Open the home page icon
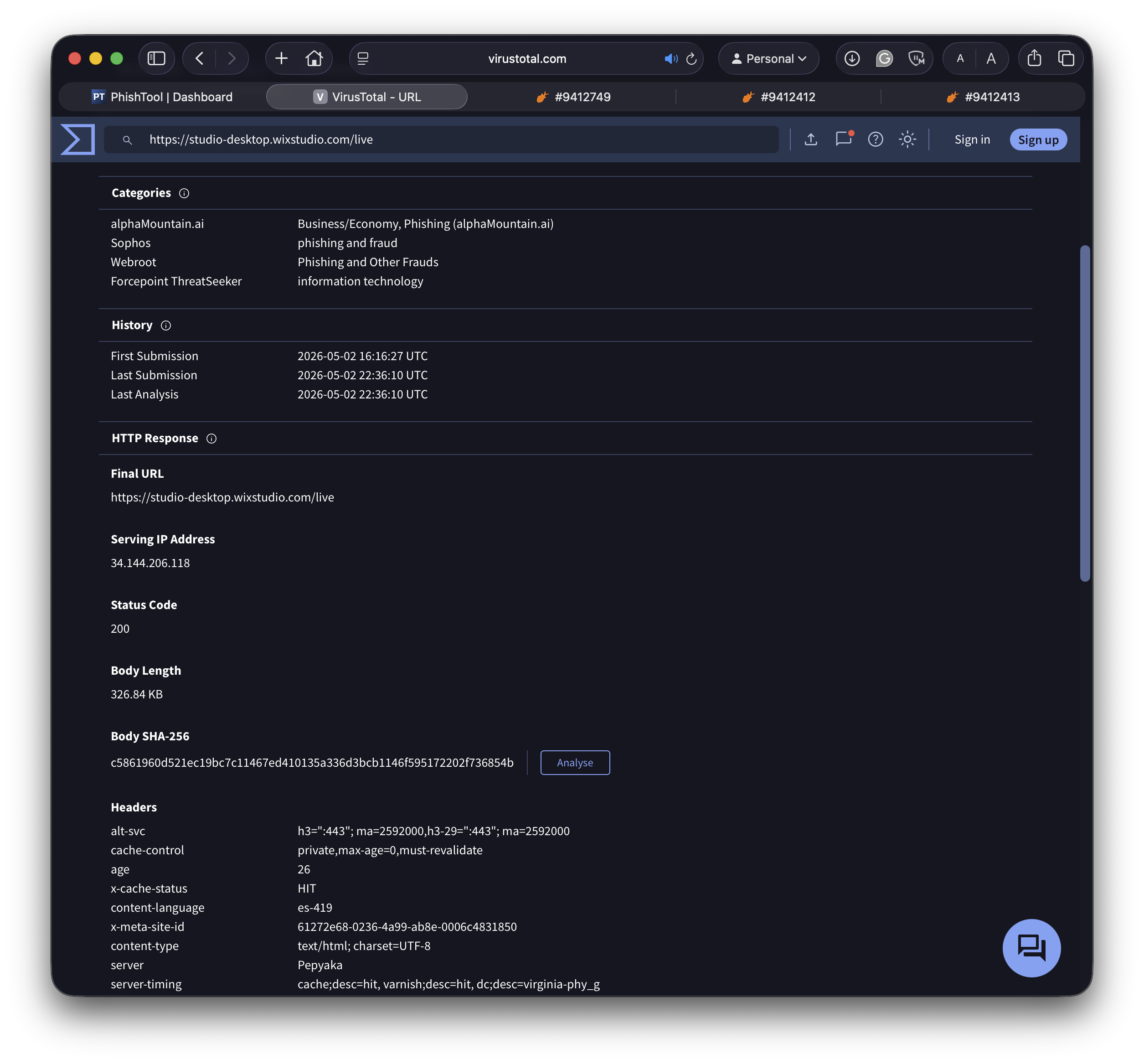The height and width of the screenshot is (1064, 1144). tap(314, 58)
